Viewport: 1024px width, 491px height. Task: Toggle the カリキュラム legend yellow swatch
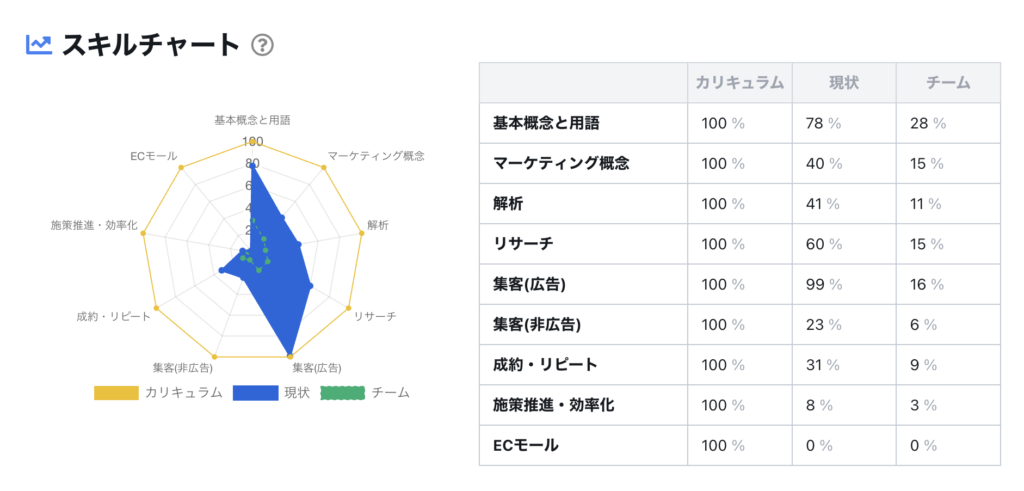point(115,393)
